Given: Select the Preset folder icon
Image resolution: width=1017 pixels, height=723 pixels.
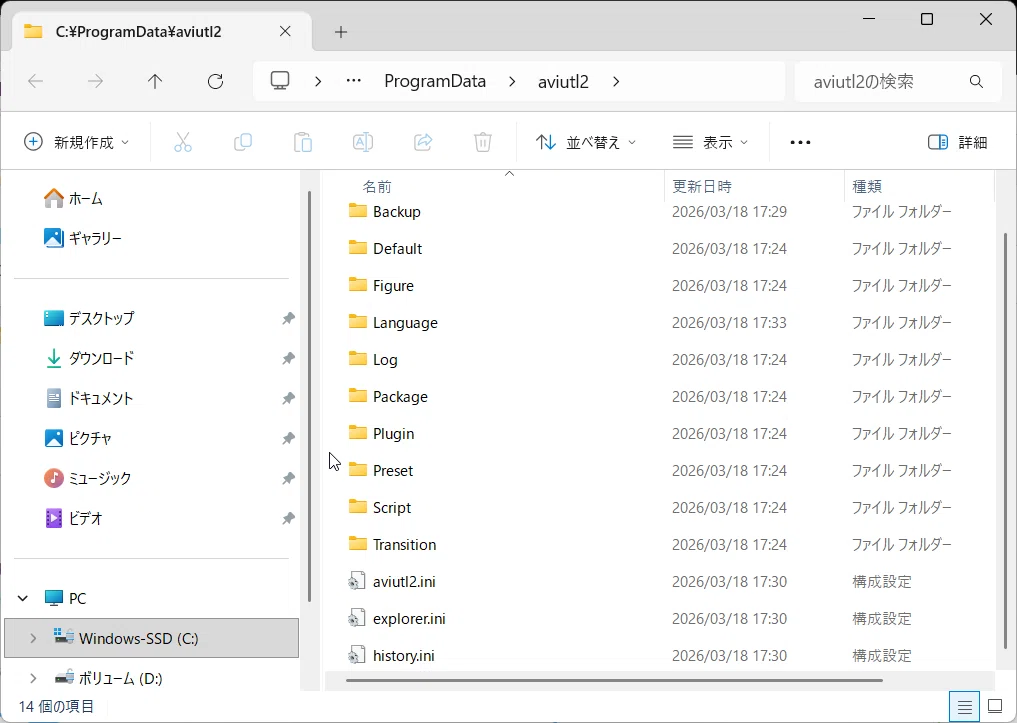Looking at the screenshot, I should pyautogui.click(x=358, y=469).
